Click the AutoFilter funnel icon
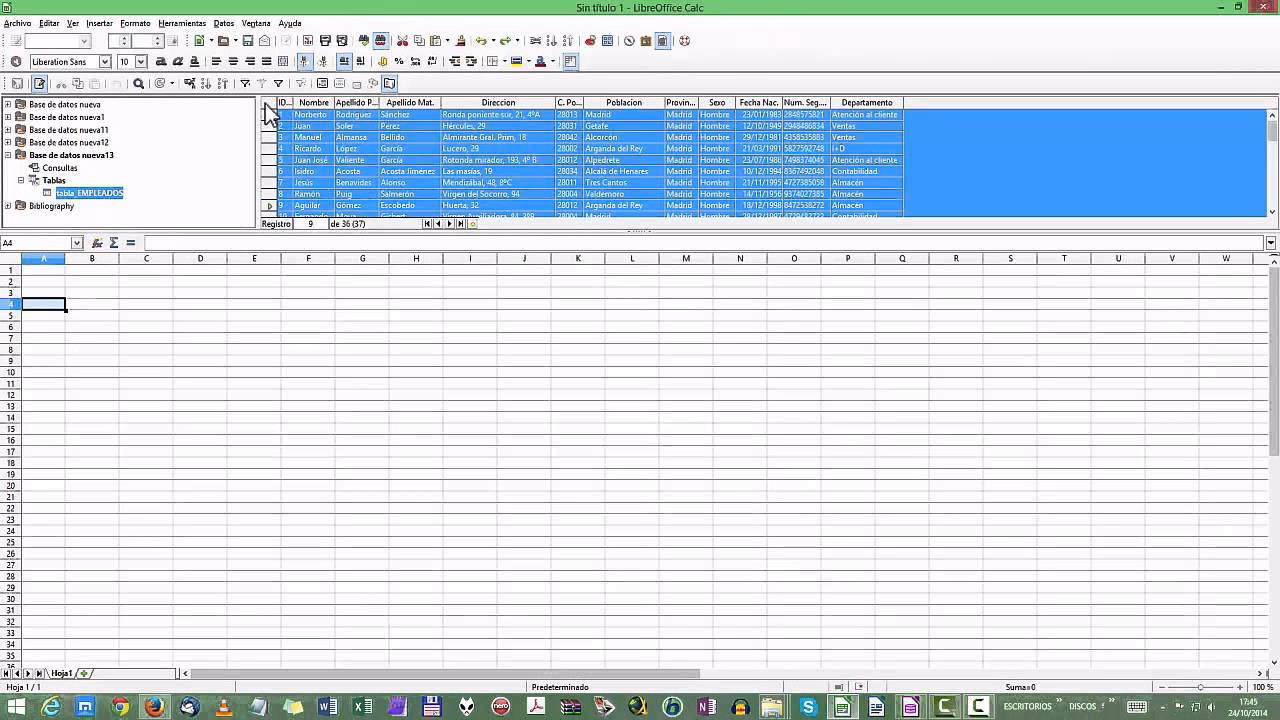The image size is (1280, 720). coord(245,84)
